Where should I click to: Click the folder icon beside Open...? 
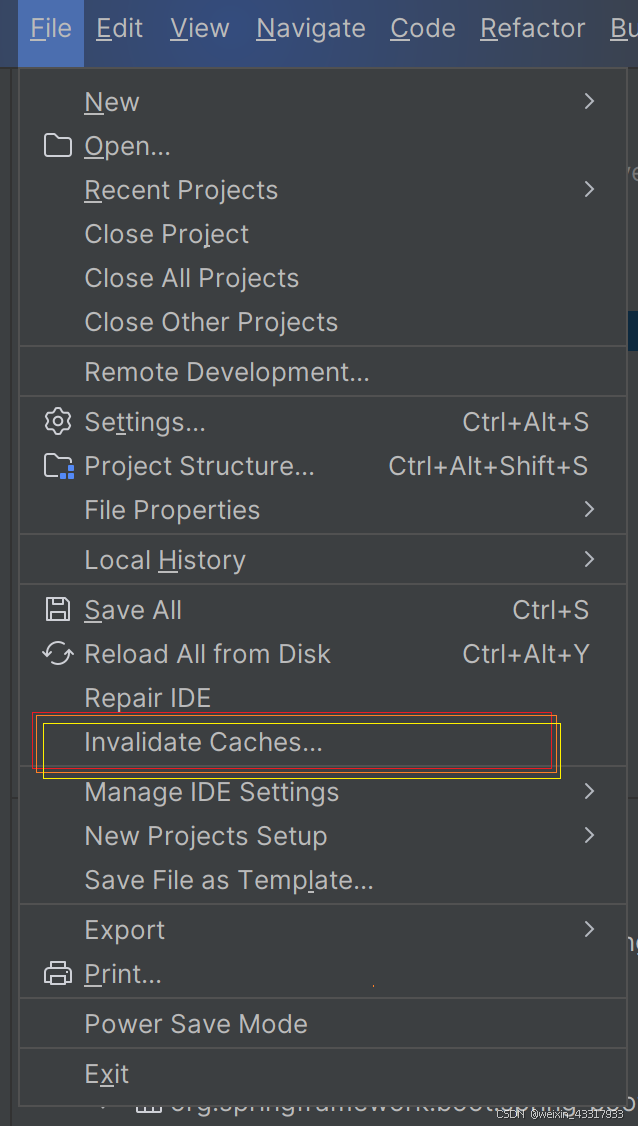[x=57, y=146]
